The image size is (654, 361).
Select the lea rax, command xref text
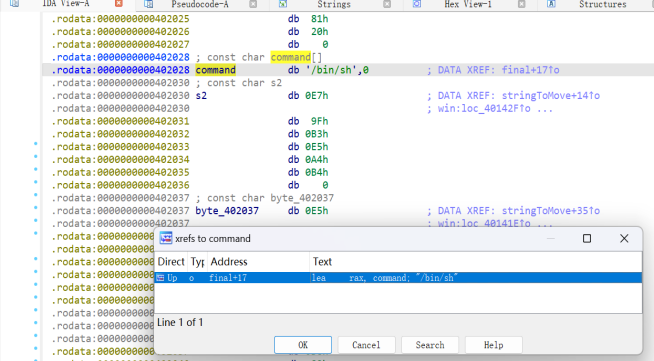(x=385, y=278)
